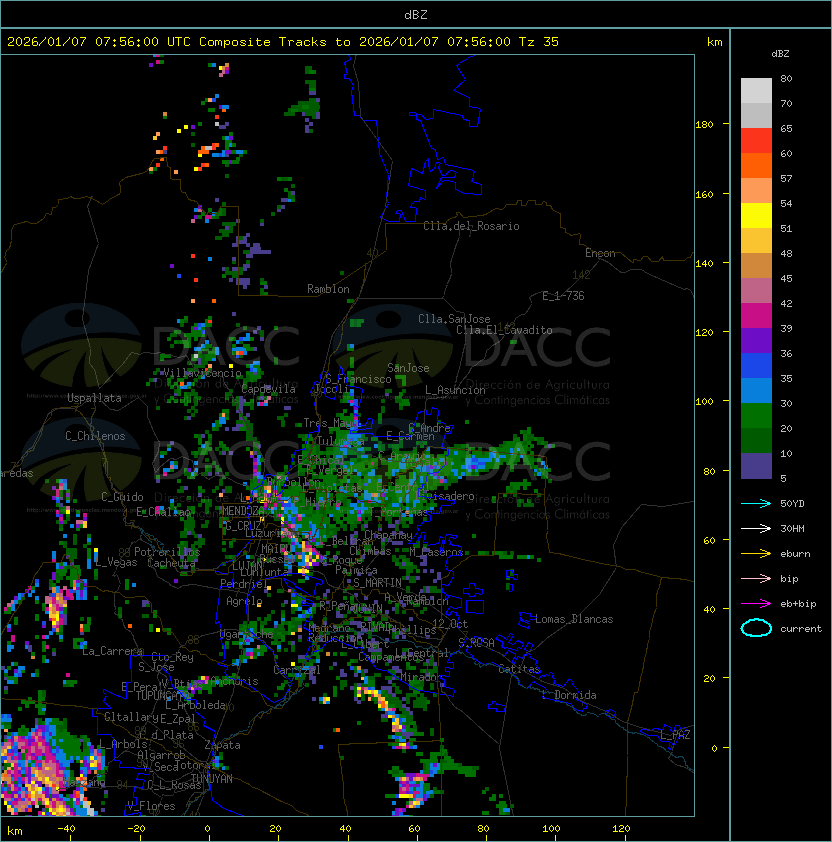This screenshot has width=832, height=842.
Task: Pick the red 60–65 dBZ swatch
Action: click(x=756, y=141)
